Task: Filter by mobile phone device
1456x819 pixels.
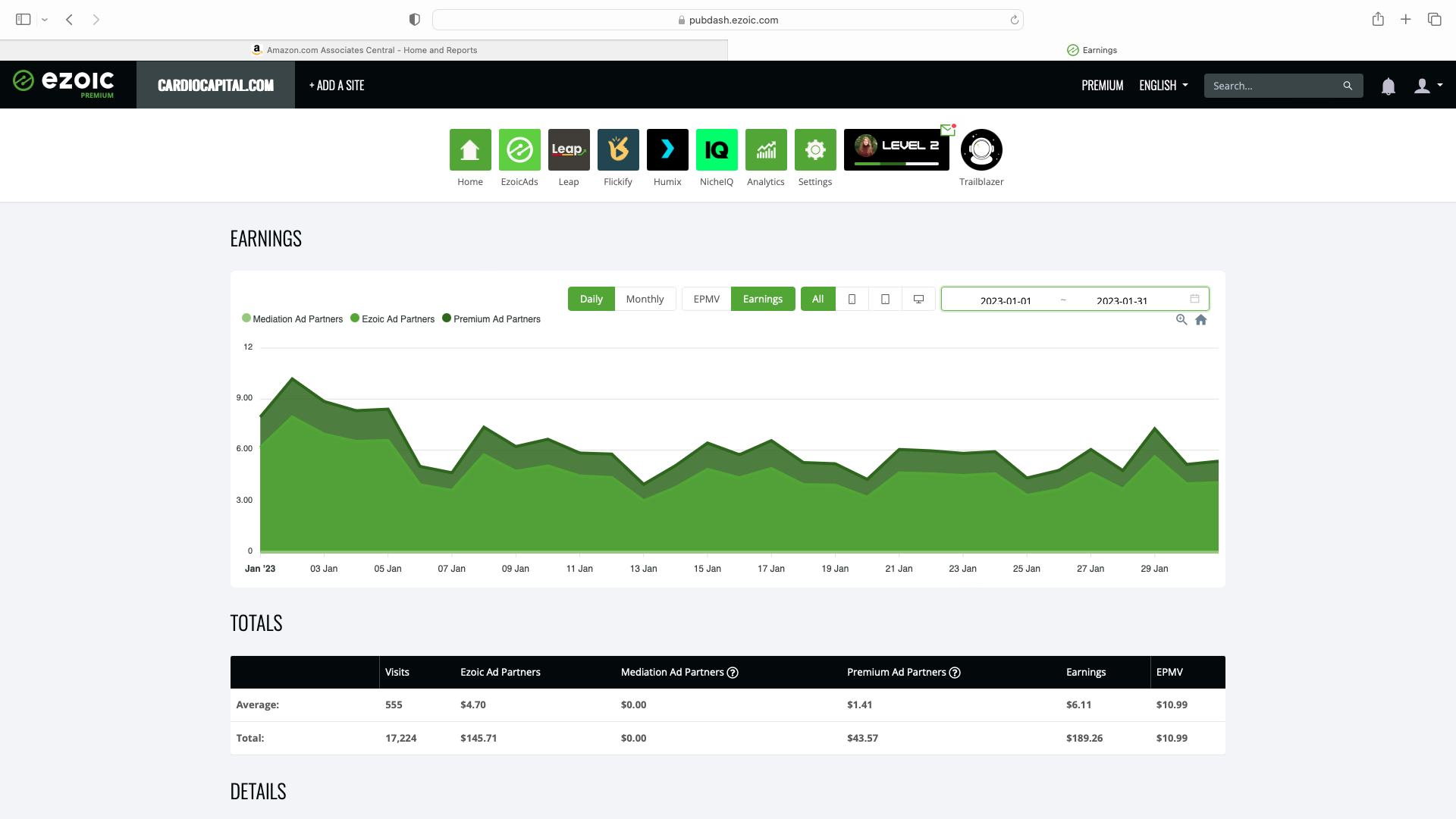Action: pyautogui.click(x=852, y=299)
